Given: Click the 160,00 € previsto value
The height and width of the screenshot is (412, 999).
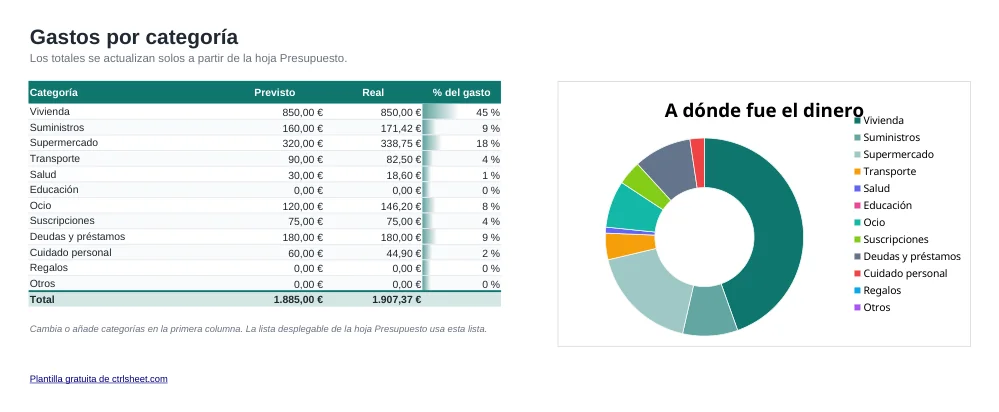Looking at the screenshot, I should (303, 128).
